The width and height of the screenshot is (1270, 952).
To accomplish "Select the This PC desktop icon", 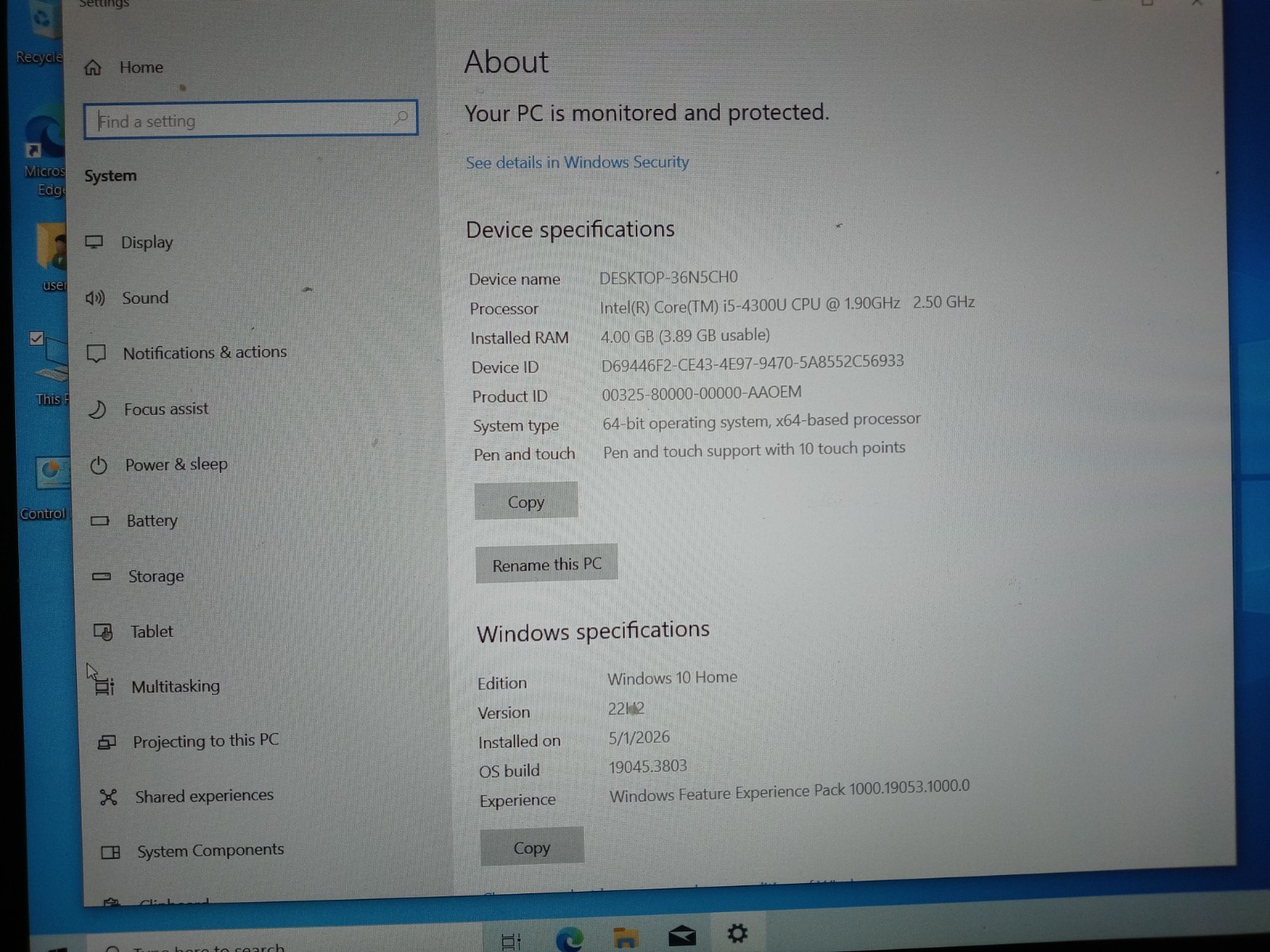I will pos(49,369).
